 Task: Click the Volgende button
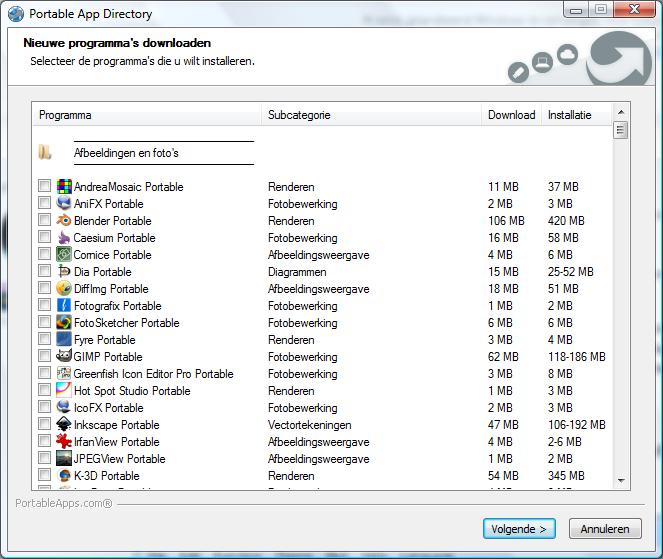click(x=519, y=529)
